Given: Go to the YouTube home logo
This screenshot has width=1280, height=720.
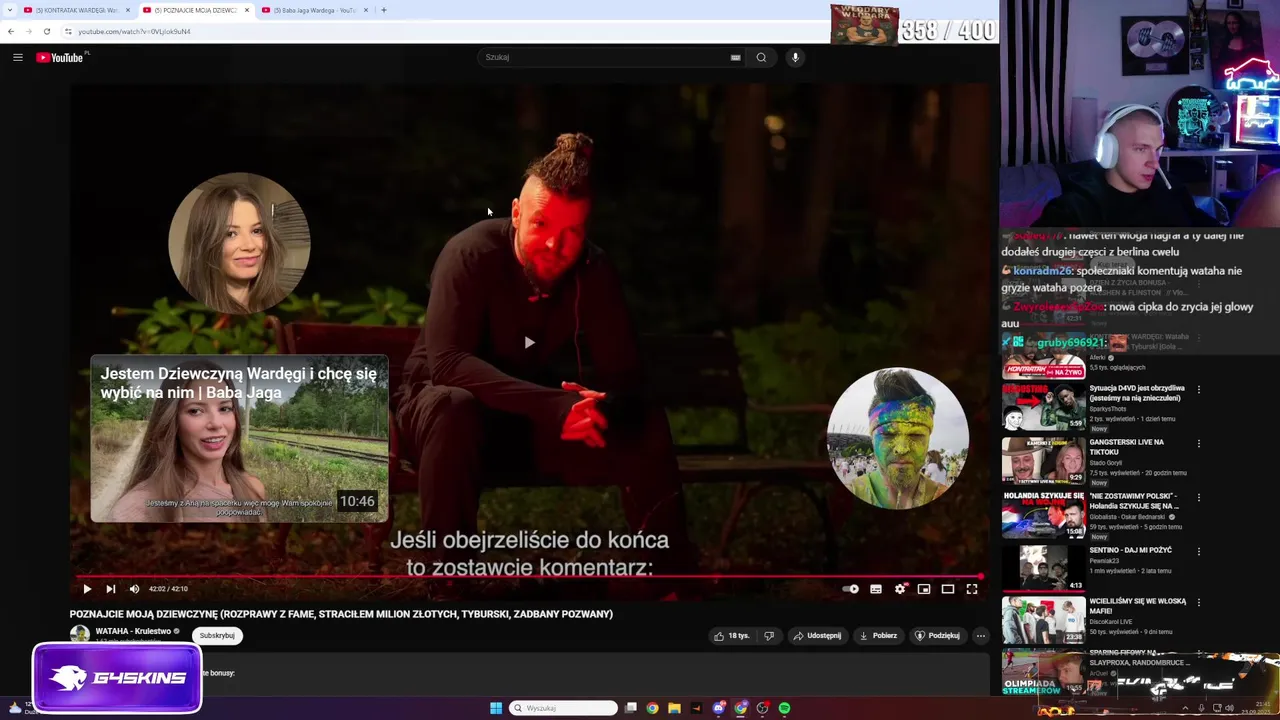Looking at the screenshot, I should 60,57.
